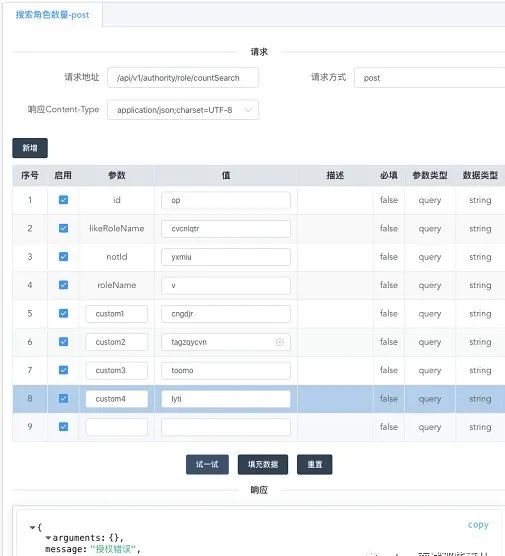Edit the value field 'toomo'
The height and width of the screenshot is (556, 505).
pyautogui.click(x=226, y=371)
